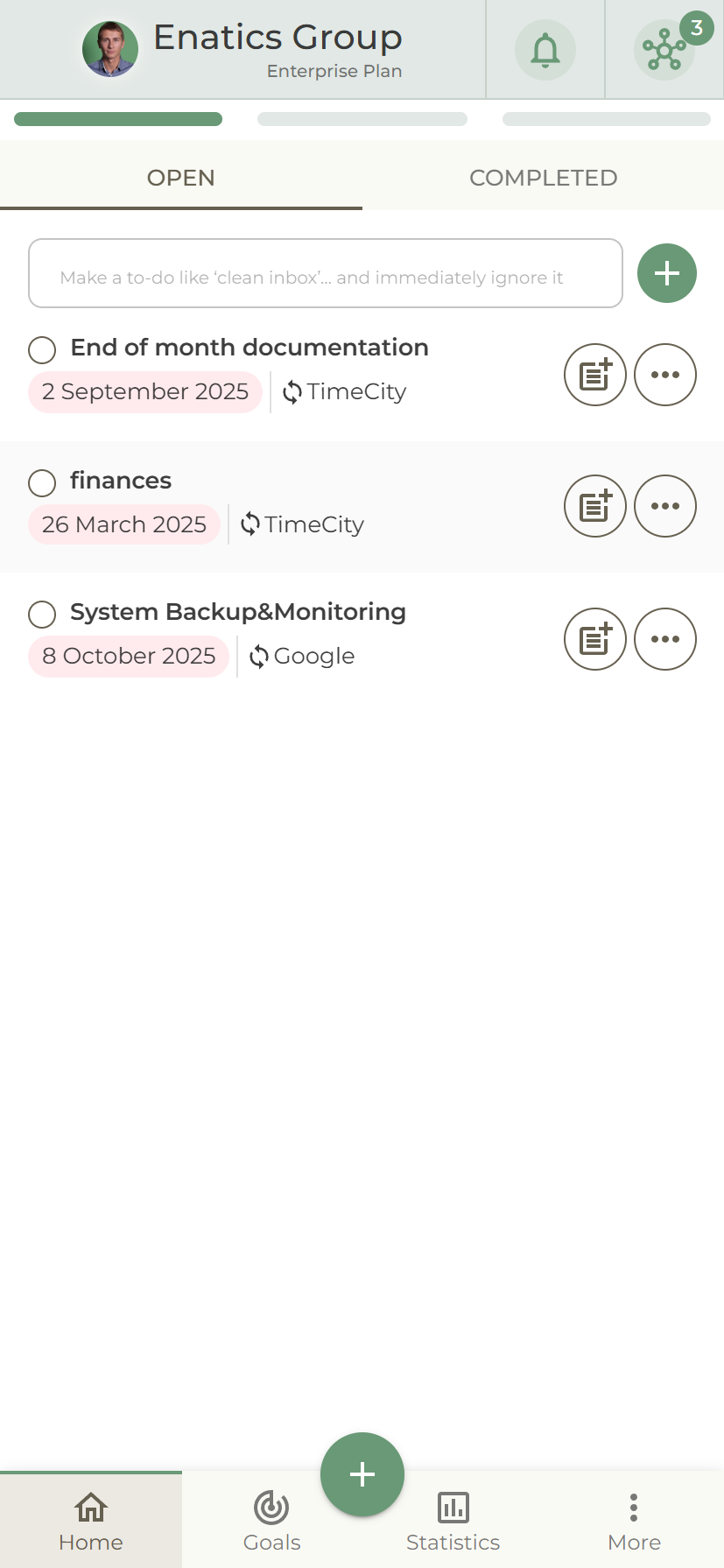Add note to finances task

595,506
